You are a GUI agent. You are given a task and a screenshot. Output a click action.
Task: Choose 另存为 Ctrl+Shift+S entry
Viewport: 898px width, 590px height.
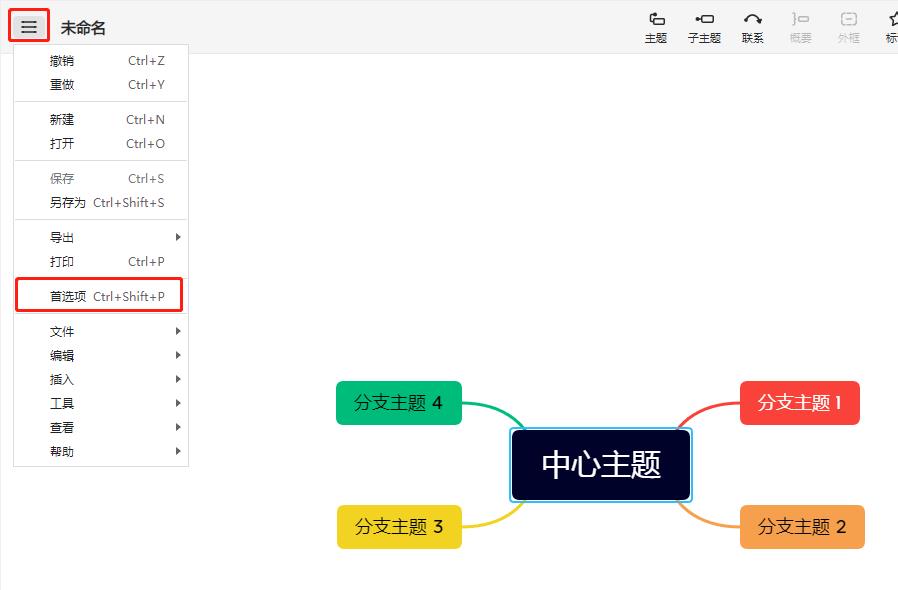click(x=101, y=203)
